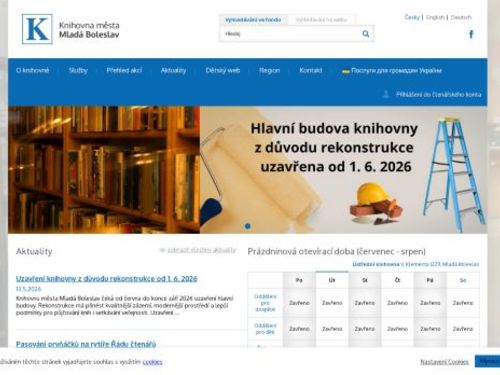Select the Út column header
Image resolution: width=500 pixels, height=375 pixels.
[332, 280]
